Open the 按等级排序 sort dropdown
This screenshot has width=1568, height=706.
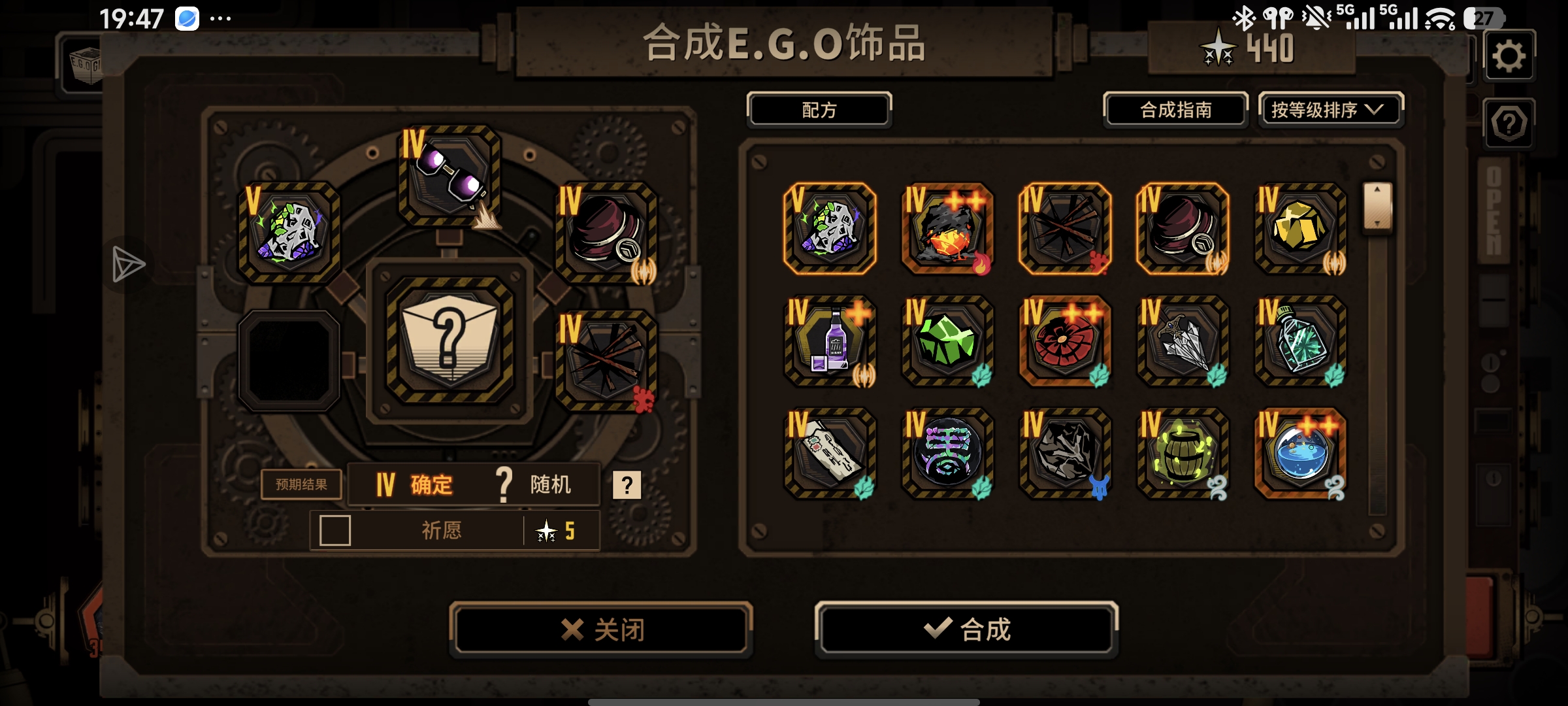coord(1330,110)
